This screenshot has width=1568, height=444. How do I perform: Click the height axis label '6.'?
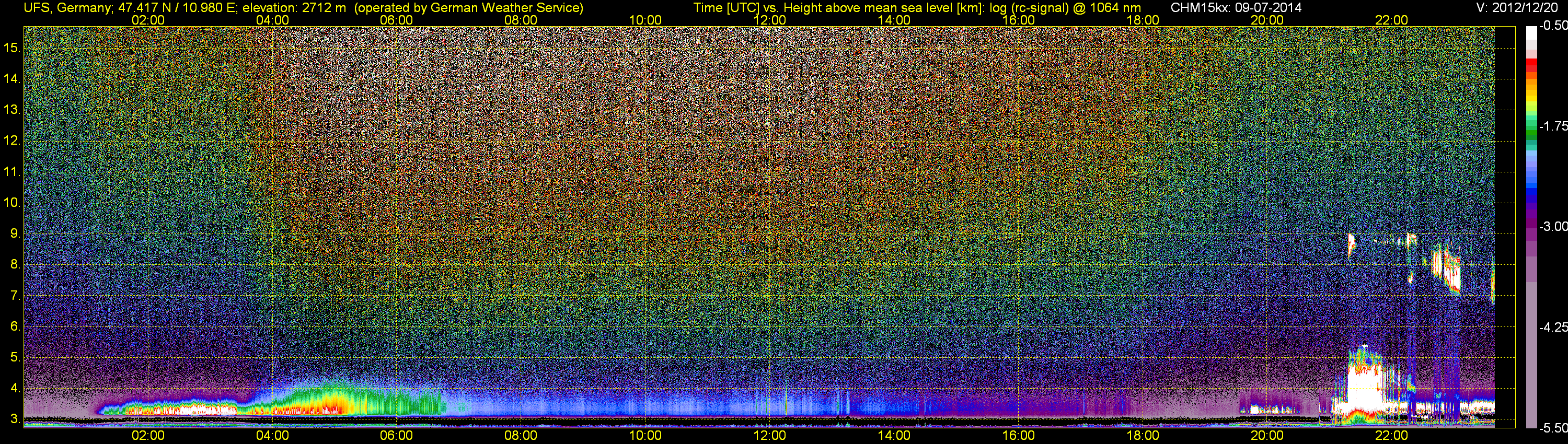pyautogui.click(x=15, y=326)
